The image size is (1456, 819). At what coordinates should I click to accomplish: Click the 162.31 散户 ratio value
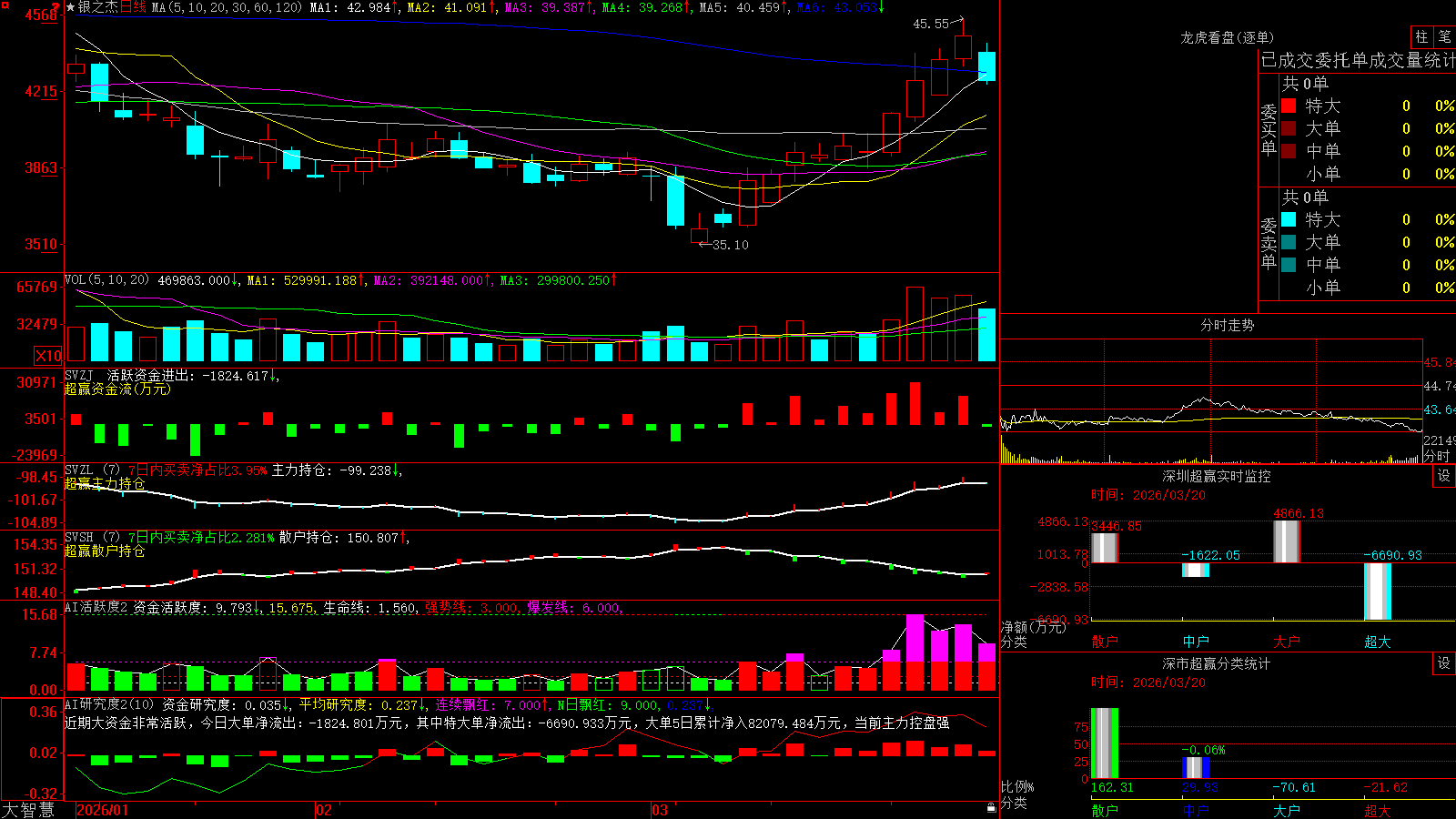pos(1112,787)
